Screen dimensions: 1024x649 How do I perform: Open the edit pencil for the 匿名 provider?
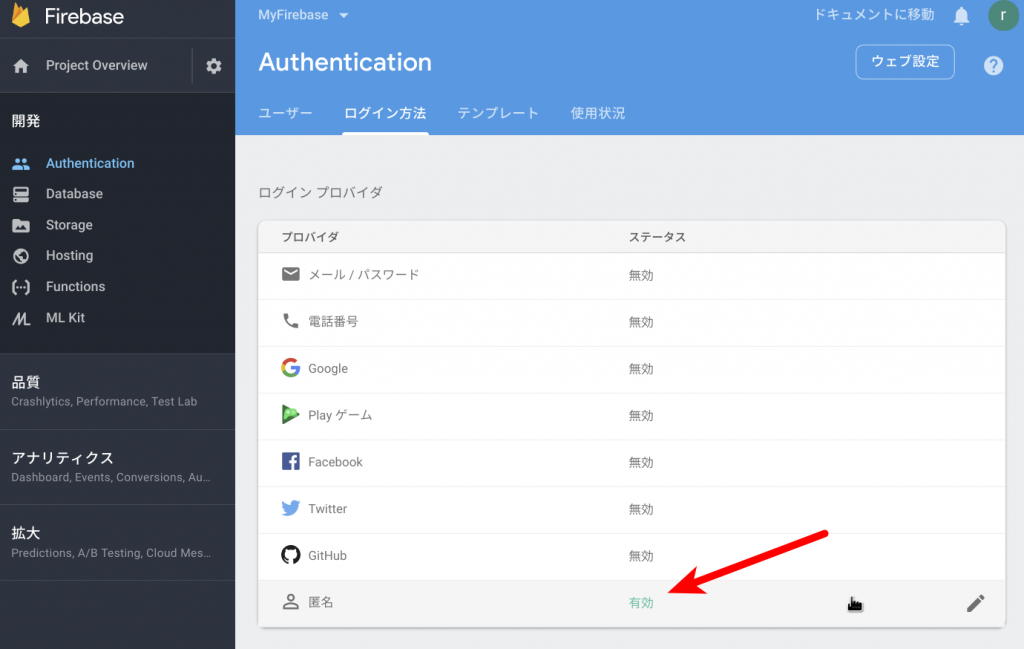975,602
